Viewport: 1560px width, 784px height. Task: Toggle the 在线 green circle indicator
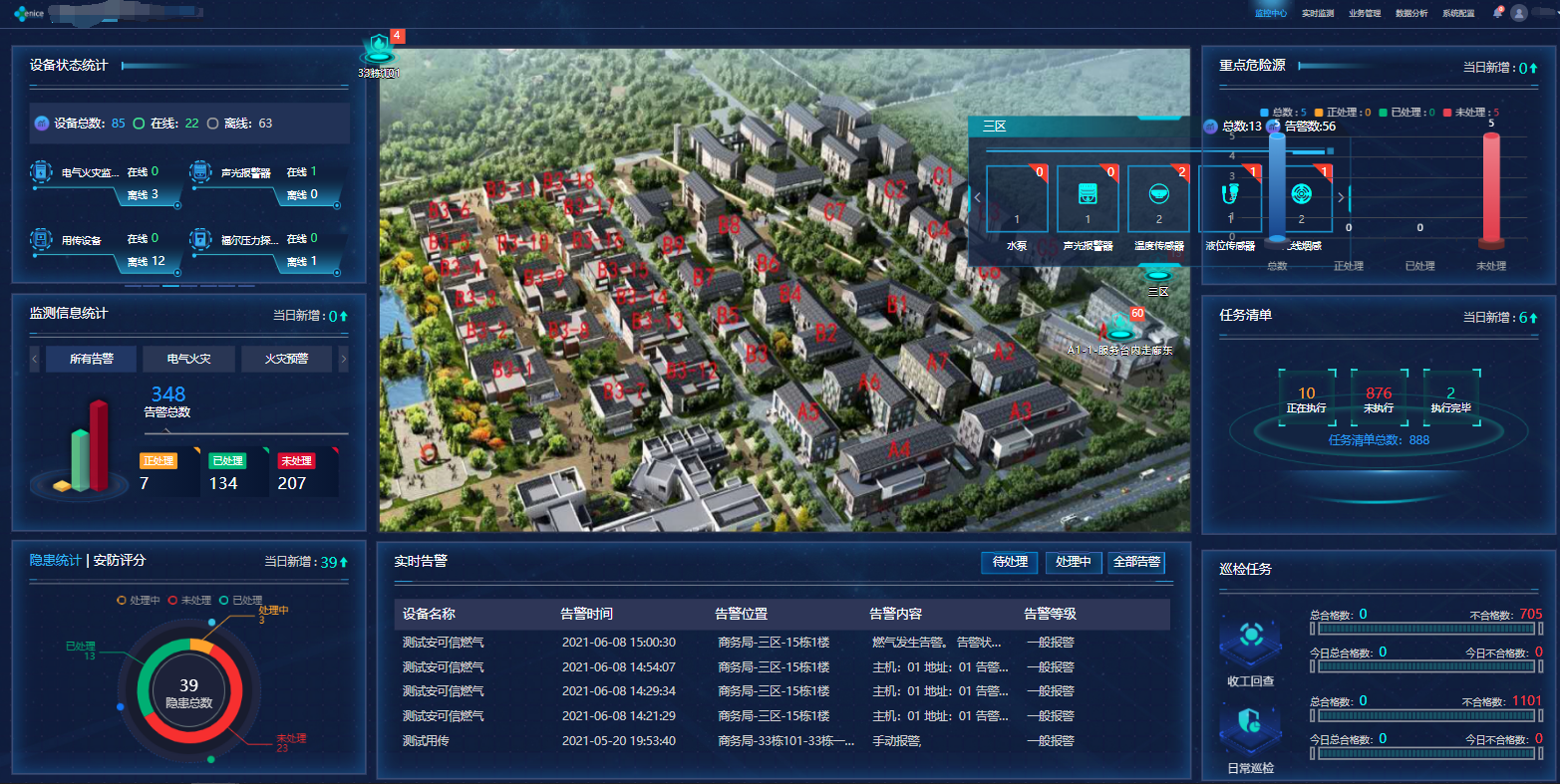[x=140, y=124]
